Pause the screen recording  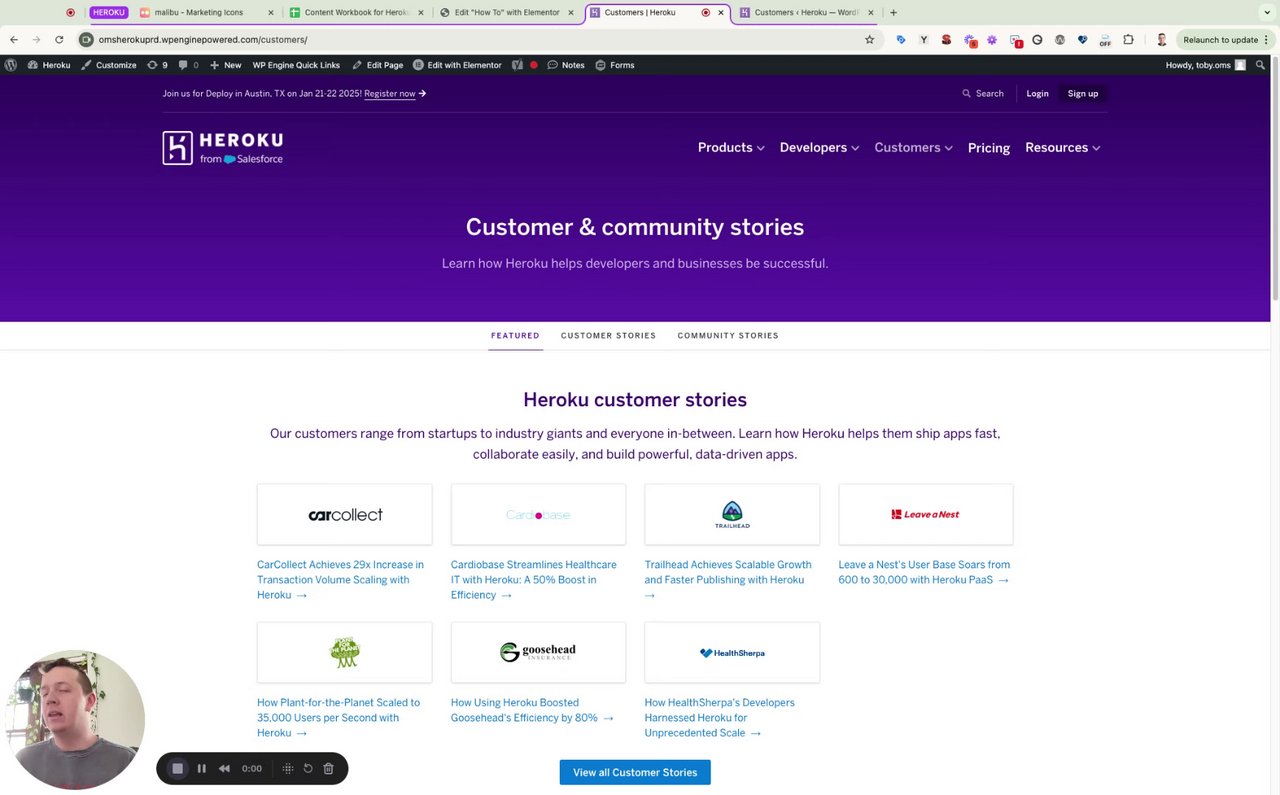click(x=201, y=768)
